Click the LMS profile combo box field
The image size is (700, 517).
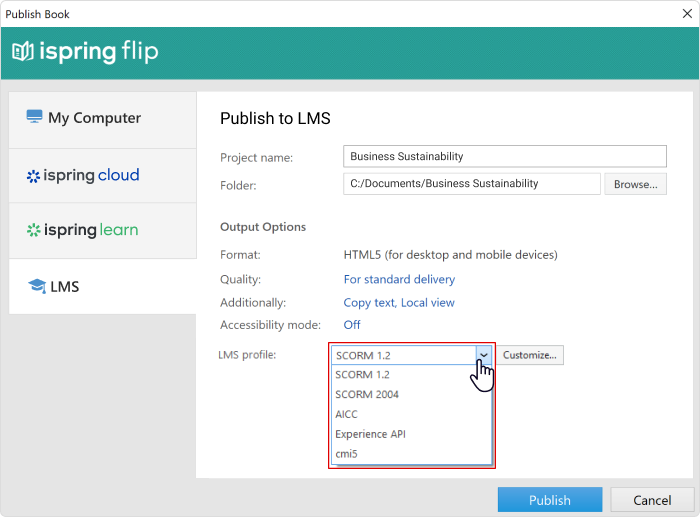pos(404,355)
